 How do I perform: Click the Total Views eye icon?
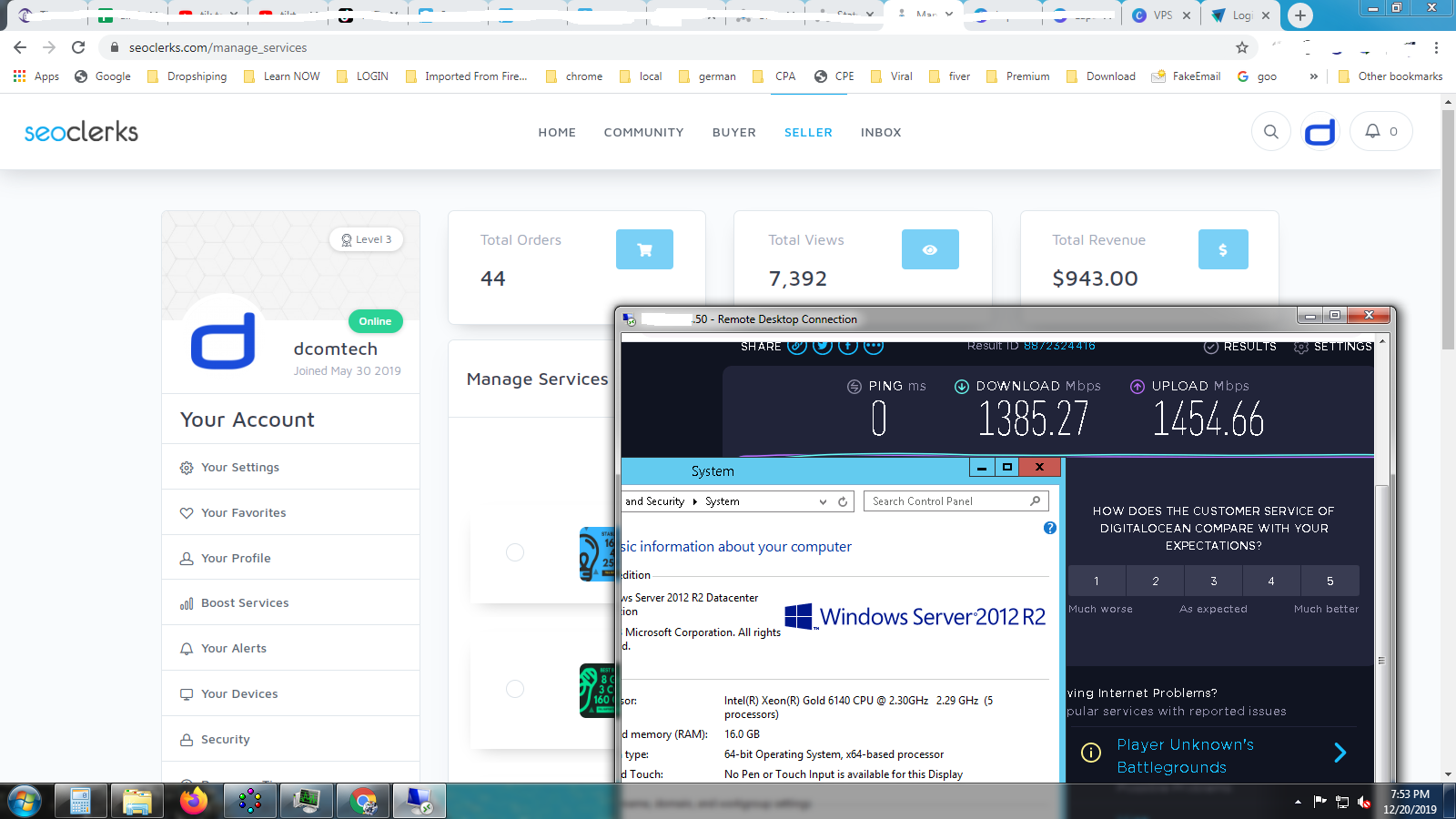coord(930,249)
